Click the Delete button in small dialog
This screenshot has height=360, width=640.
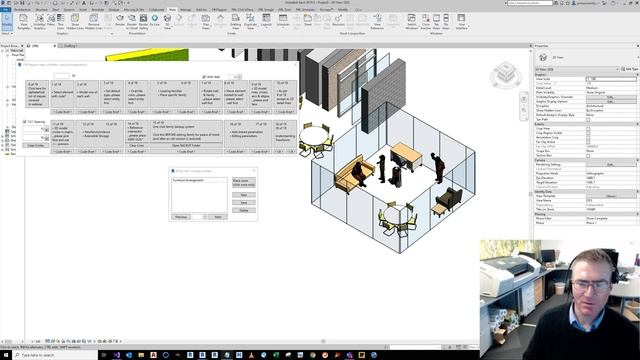244,210
